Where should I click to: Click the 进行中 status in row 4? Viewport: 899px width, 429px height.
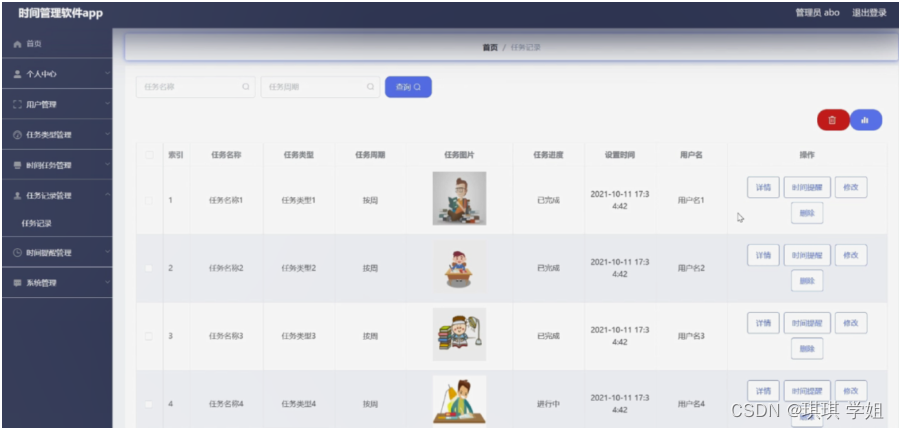pos(548,404)
